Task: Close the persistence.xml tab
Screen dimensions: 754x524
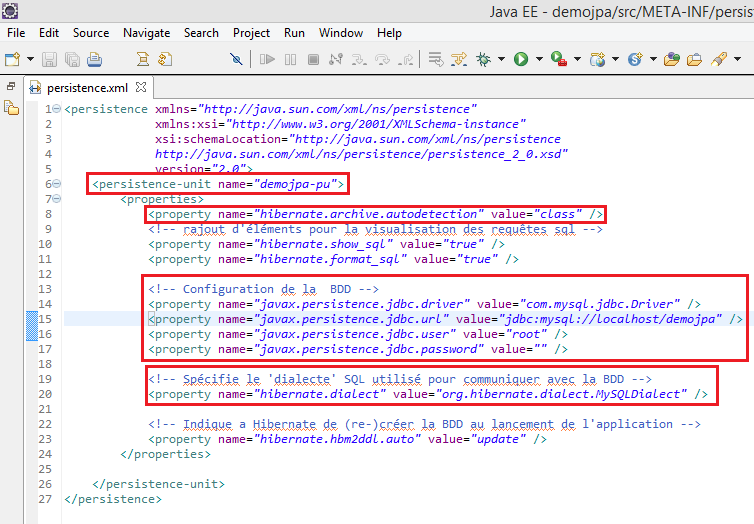Action: (x=141, y=88)
